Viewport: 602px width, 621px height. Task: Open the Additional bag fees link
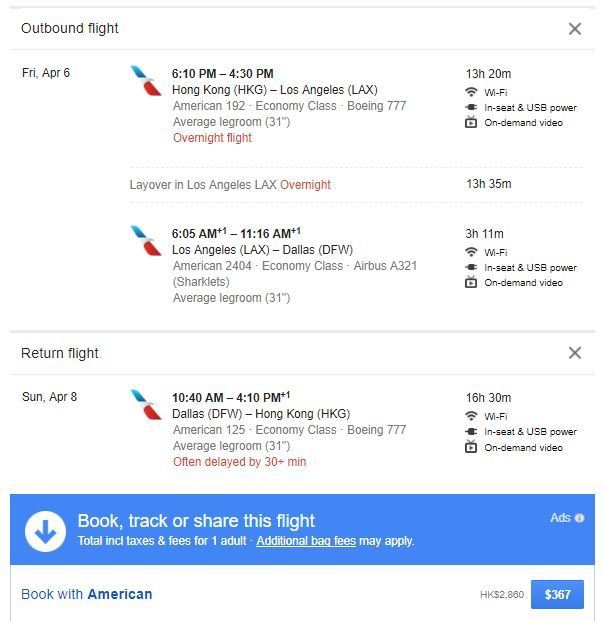305,541
